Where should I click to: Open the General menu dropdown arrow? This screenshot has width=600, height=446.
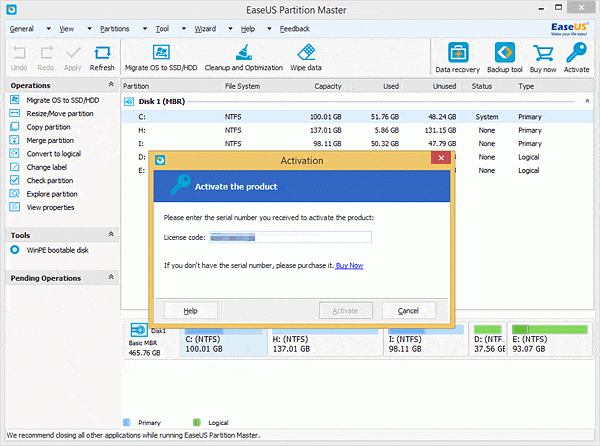[49, 29]
